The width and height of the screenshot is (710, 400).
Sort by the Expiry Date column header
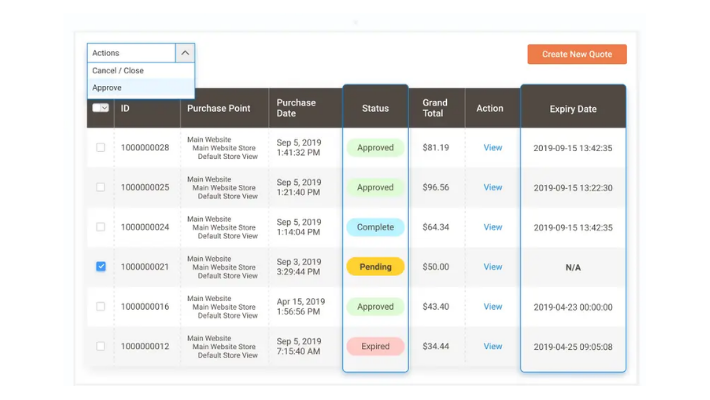[573, 109]
